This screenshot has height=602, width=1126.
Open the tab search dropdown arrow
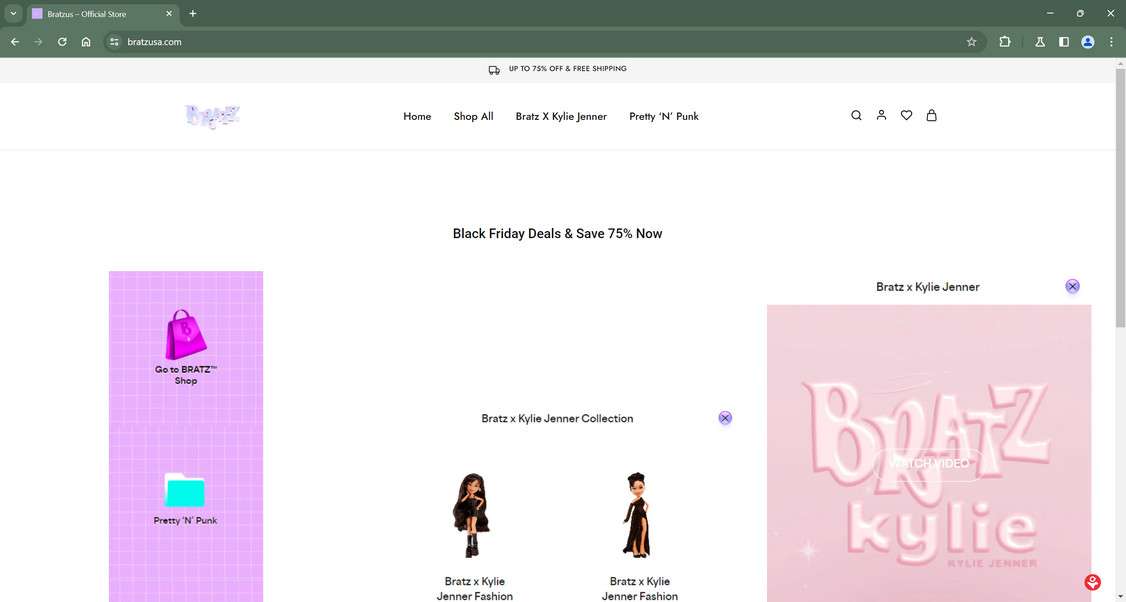13,13
